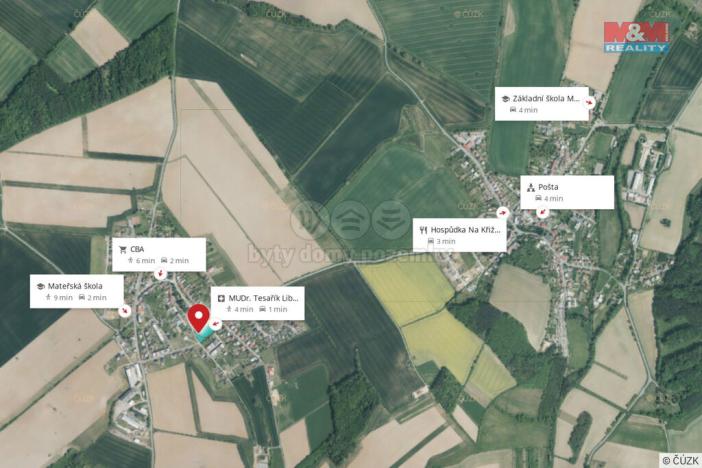Click the red arrow marker beside Hospůdka label

pos(503,213)
